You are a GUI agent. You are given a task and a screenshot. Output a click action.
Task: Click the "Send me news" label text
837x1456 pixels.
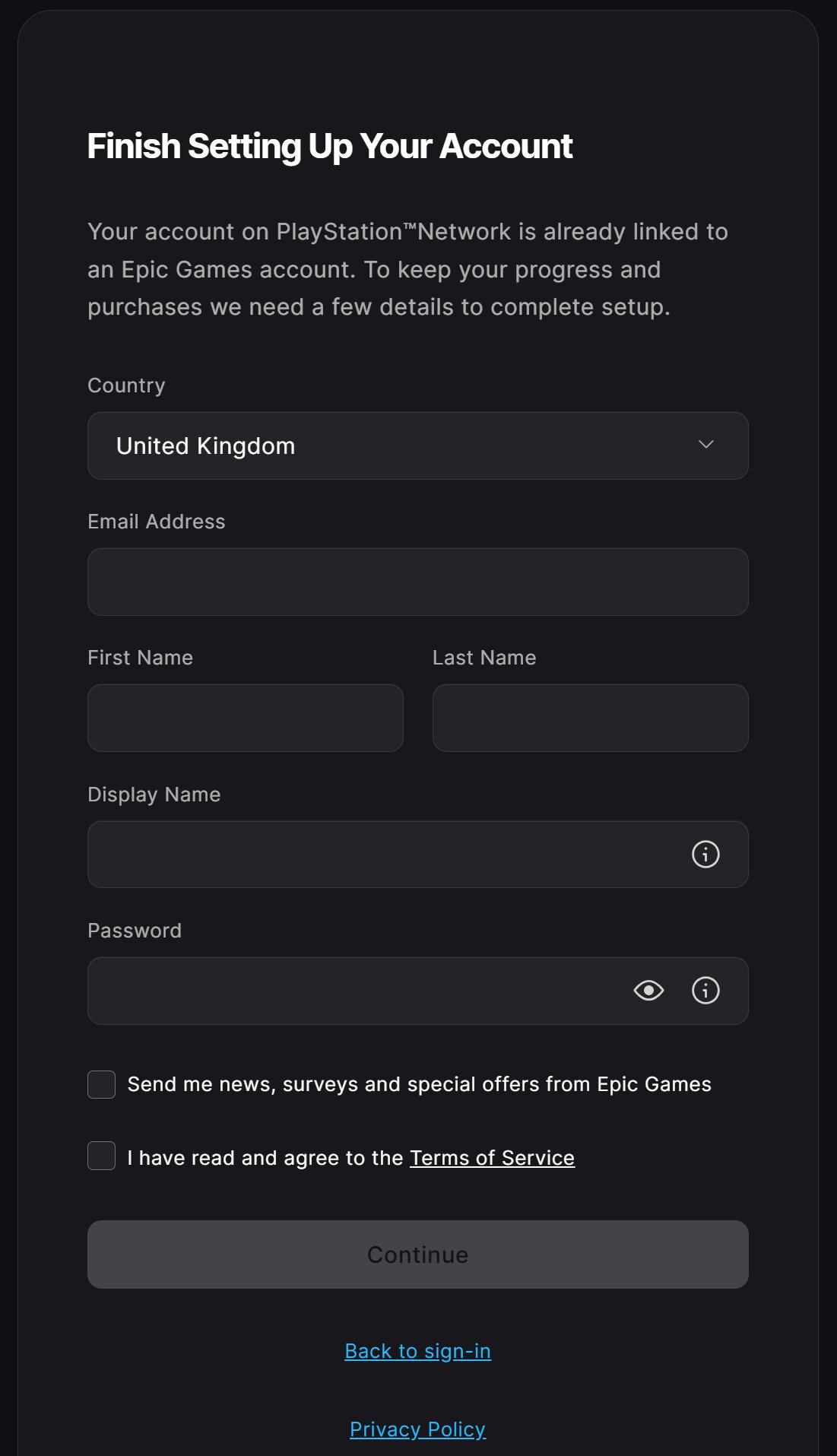[419, 1084]
